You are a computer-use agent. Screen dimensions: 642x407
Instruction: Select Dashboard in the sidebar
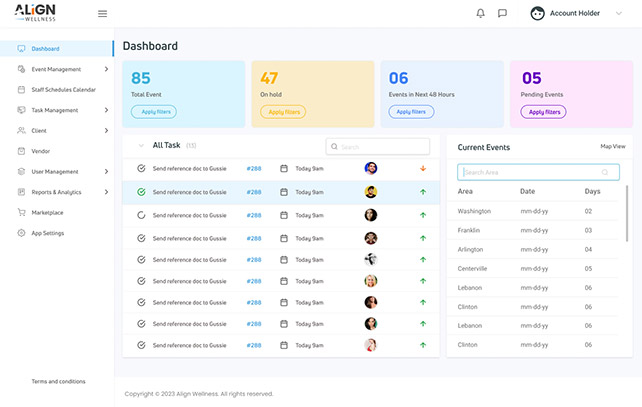point(57,49)
